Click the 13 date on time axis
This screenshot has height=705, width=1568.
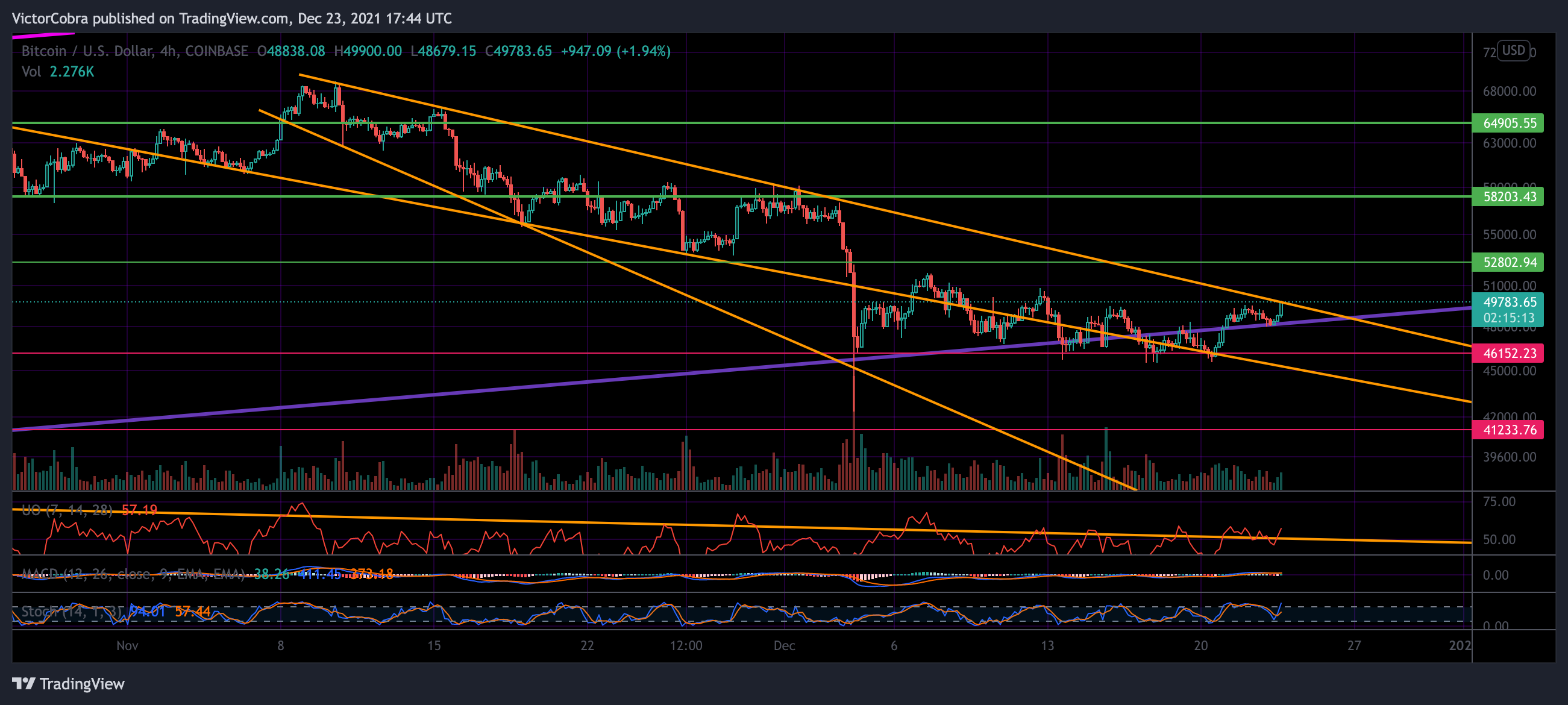(1047, 645)
